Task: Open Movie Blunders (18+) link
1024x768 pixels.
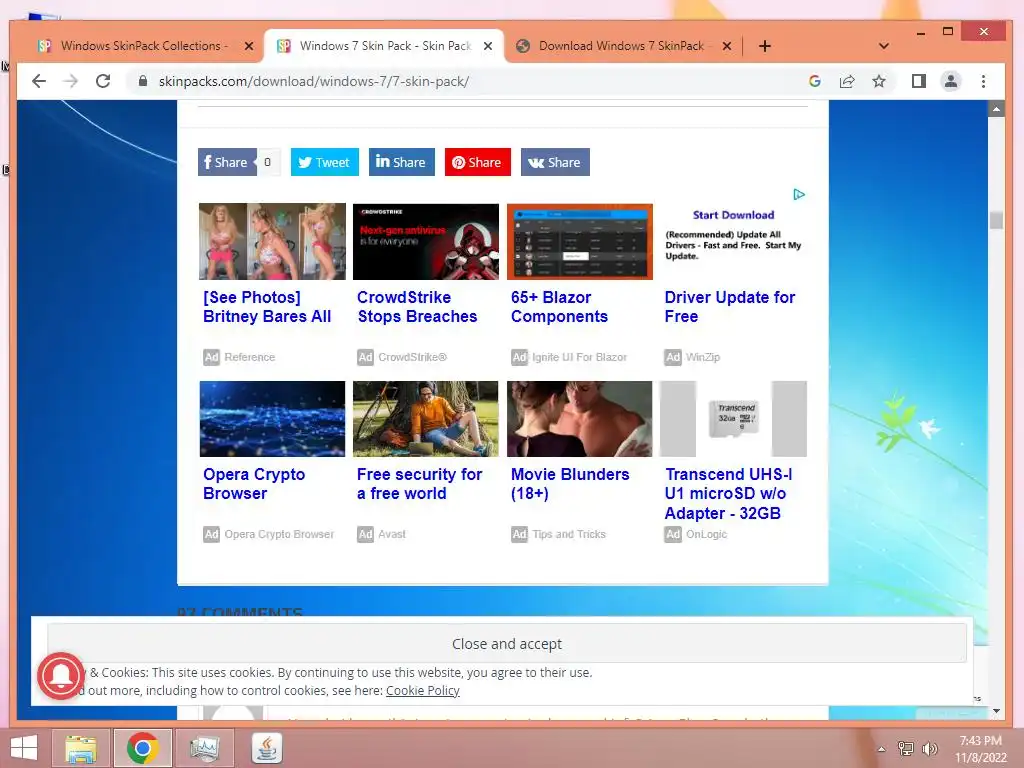Action: pyautogui.click(x=569, y=484)
